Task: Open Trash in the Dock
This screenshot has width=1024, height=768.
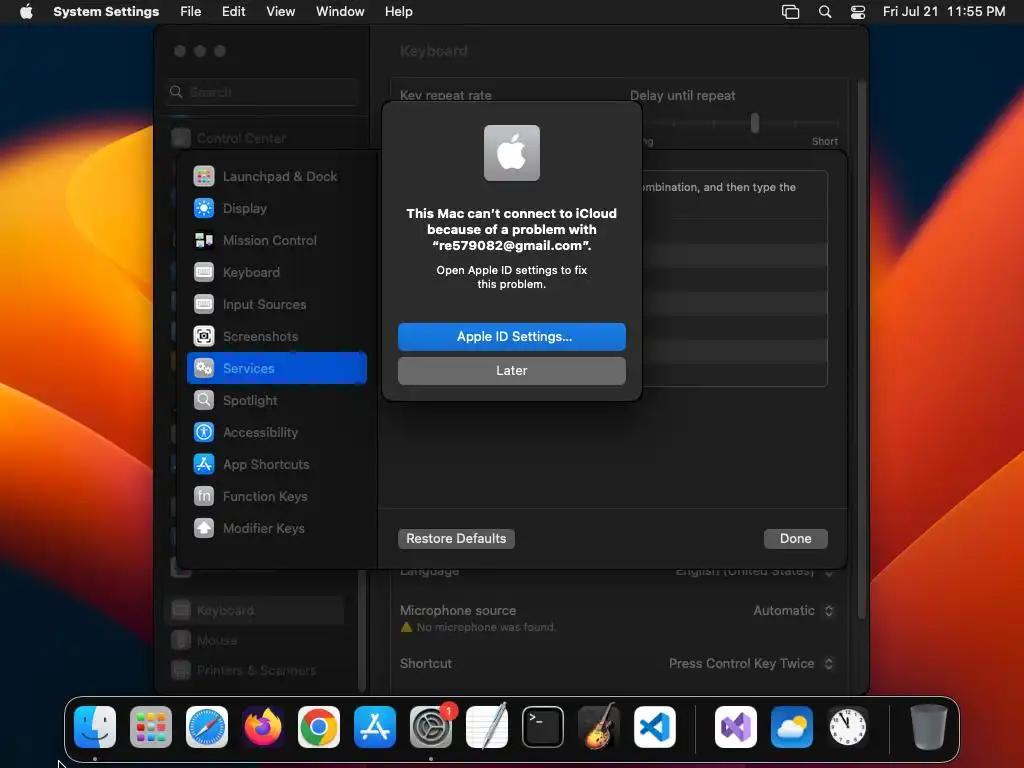Action: 929,727
